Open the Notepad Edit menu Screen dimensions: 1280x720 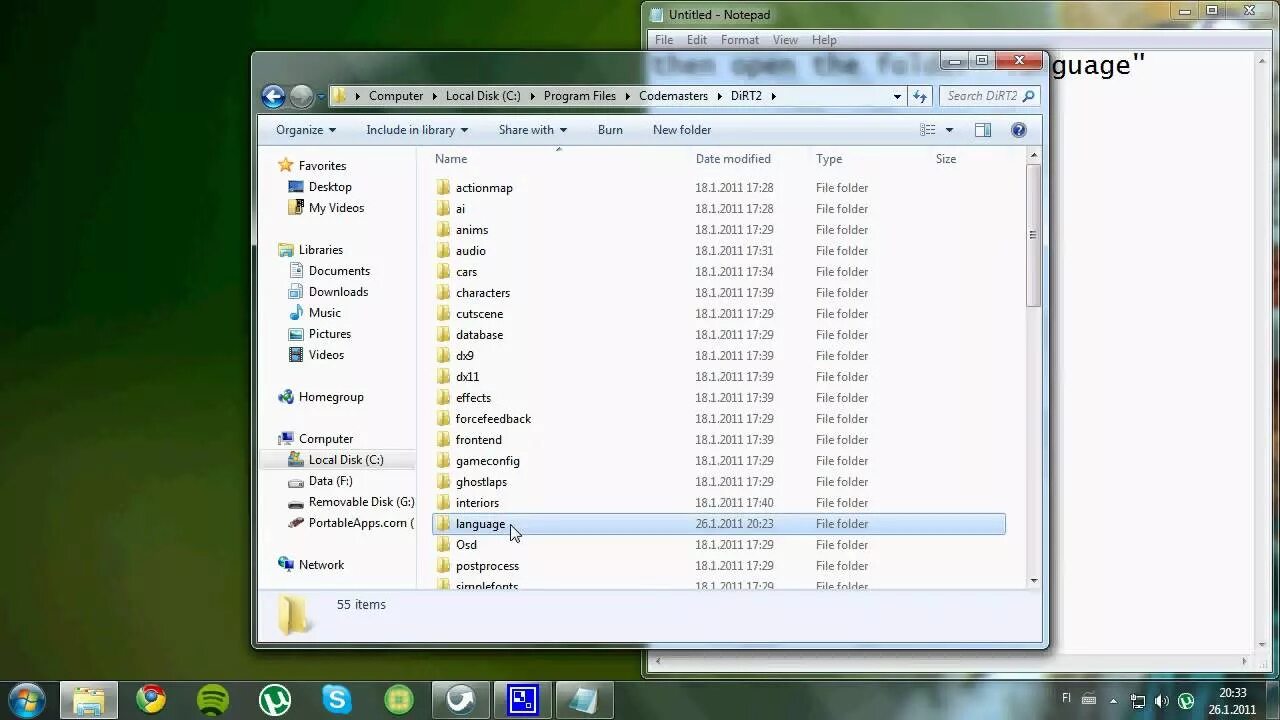pyautogui.click(x=697, y=40)
